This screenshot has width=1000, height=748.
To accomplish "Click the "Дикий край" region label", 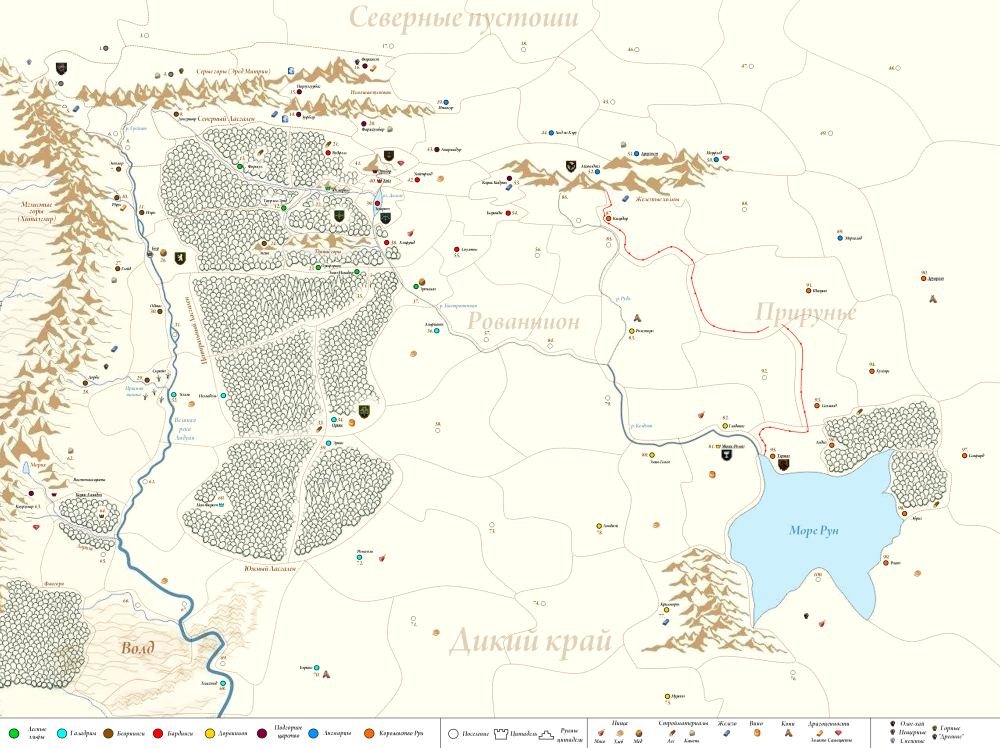I will [530, 640].
